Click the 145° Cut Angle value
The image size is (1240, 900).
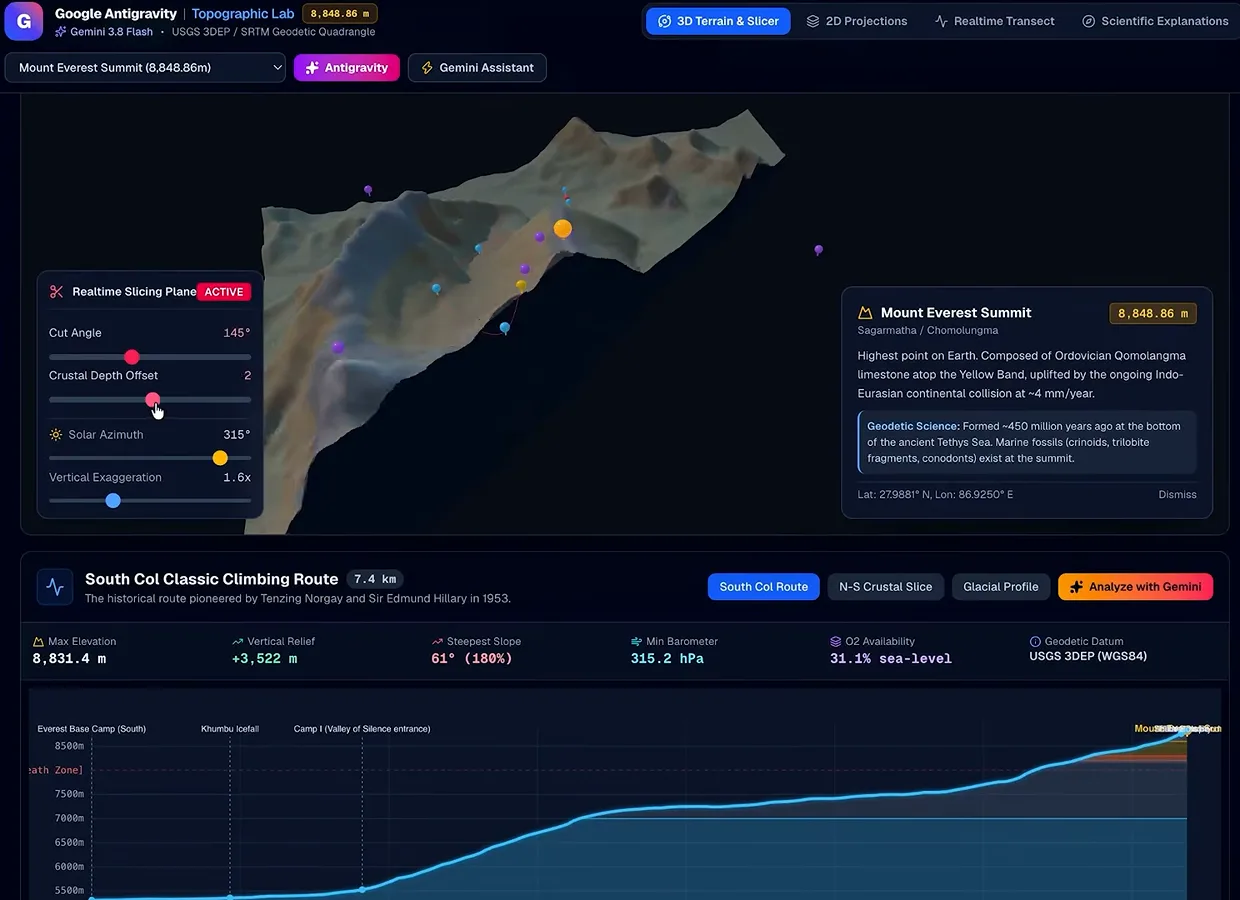tap(237, 333)
